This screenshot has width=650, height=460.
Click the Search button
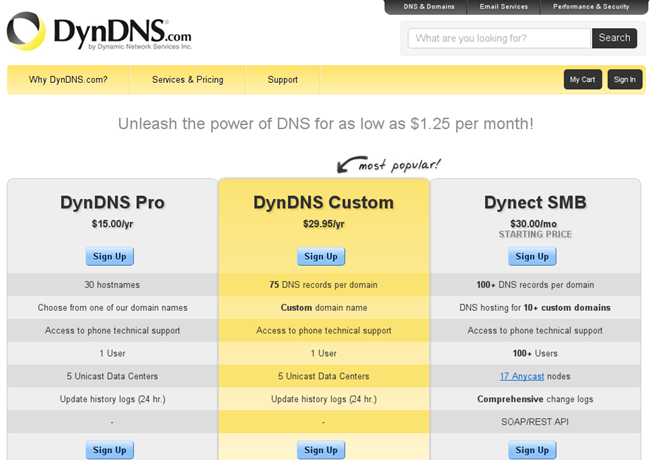pos(614,38)
